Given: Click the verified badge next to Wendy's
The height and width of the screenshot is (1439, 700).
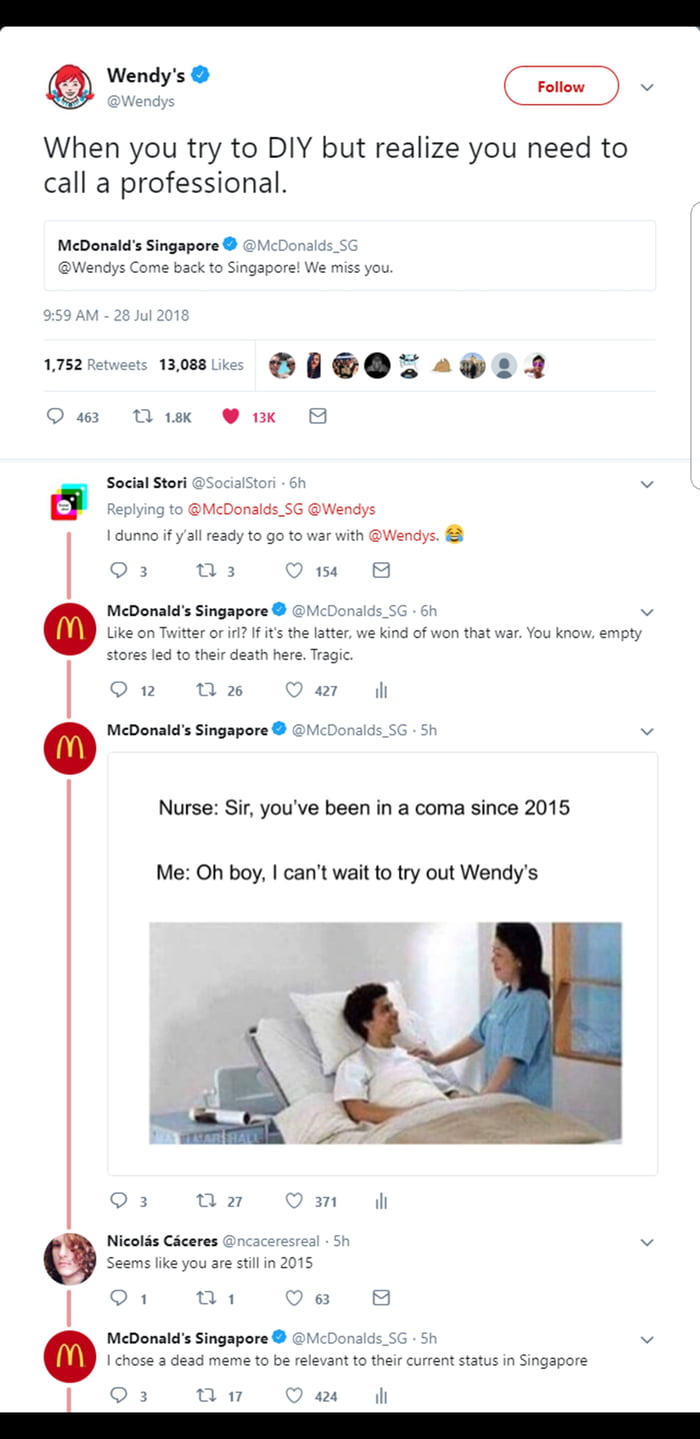Looking at the screenshot, I should tap(201, 75).
